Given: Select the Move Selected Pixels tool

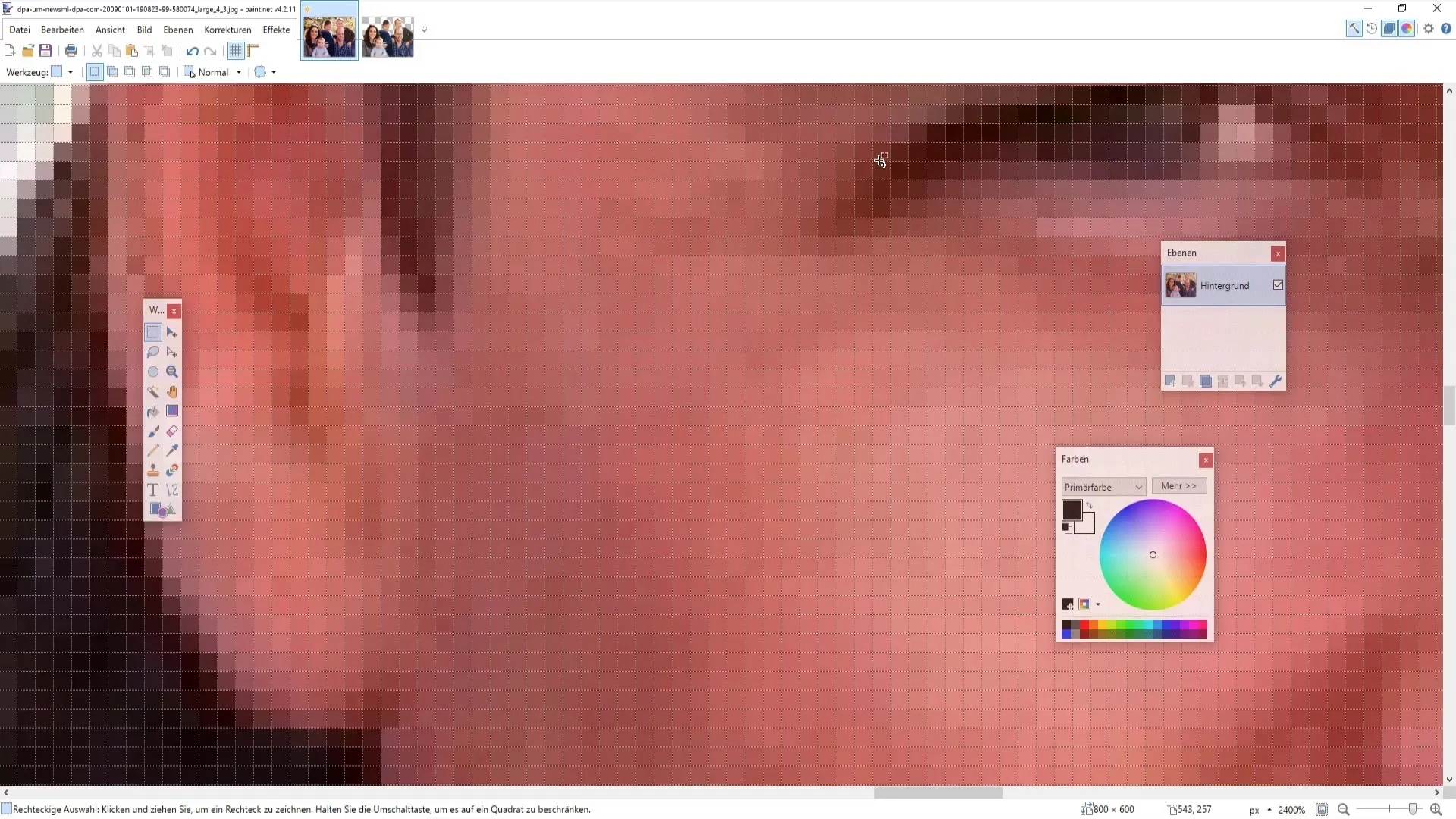Looking at the screenshot, I should (x=172, y=332).
